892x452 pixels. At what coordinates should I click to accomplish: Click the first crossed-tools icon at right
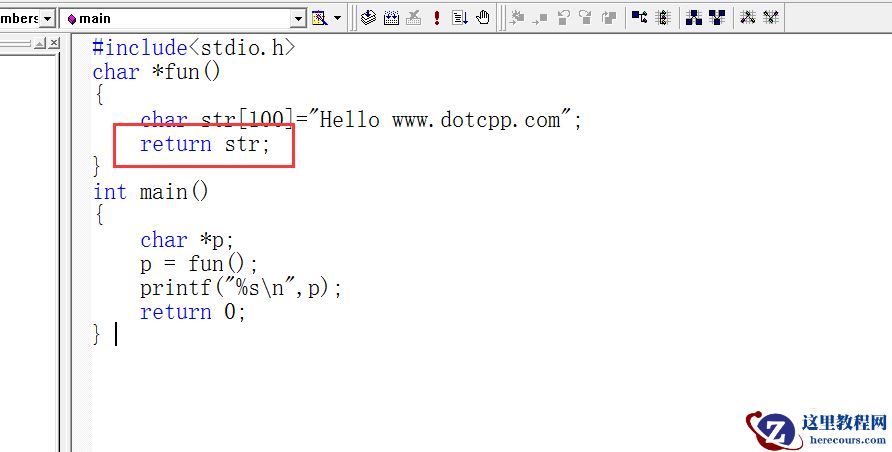pos(748,18)
